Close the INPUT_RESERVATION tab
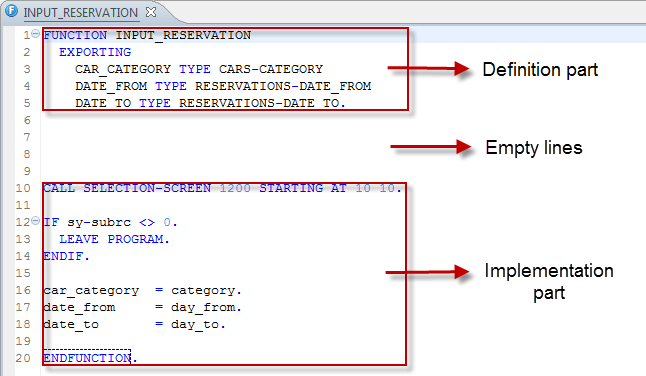 (x=151, y=12)
